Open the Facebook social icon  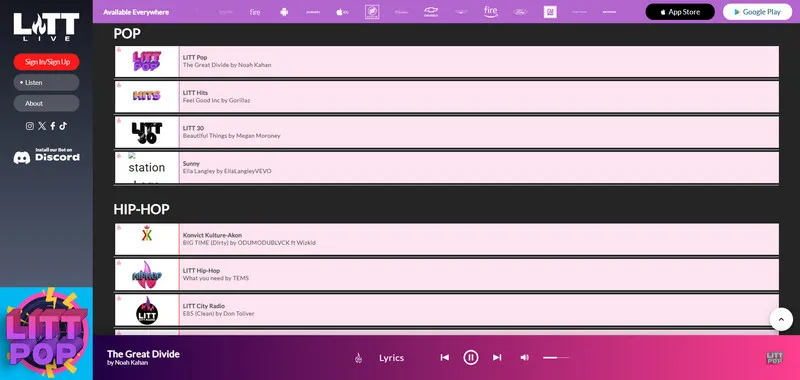[53, 126]
